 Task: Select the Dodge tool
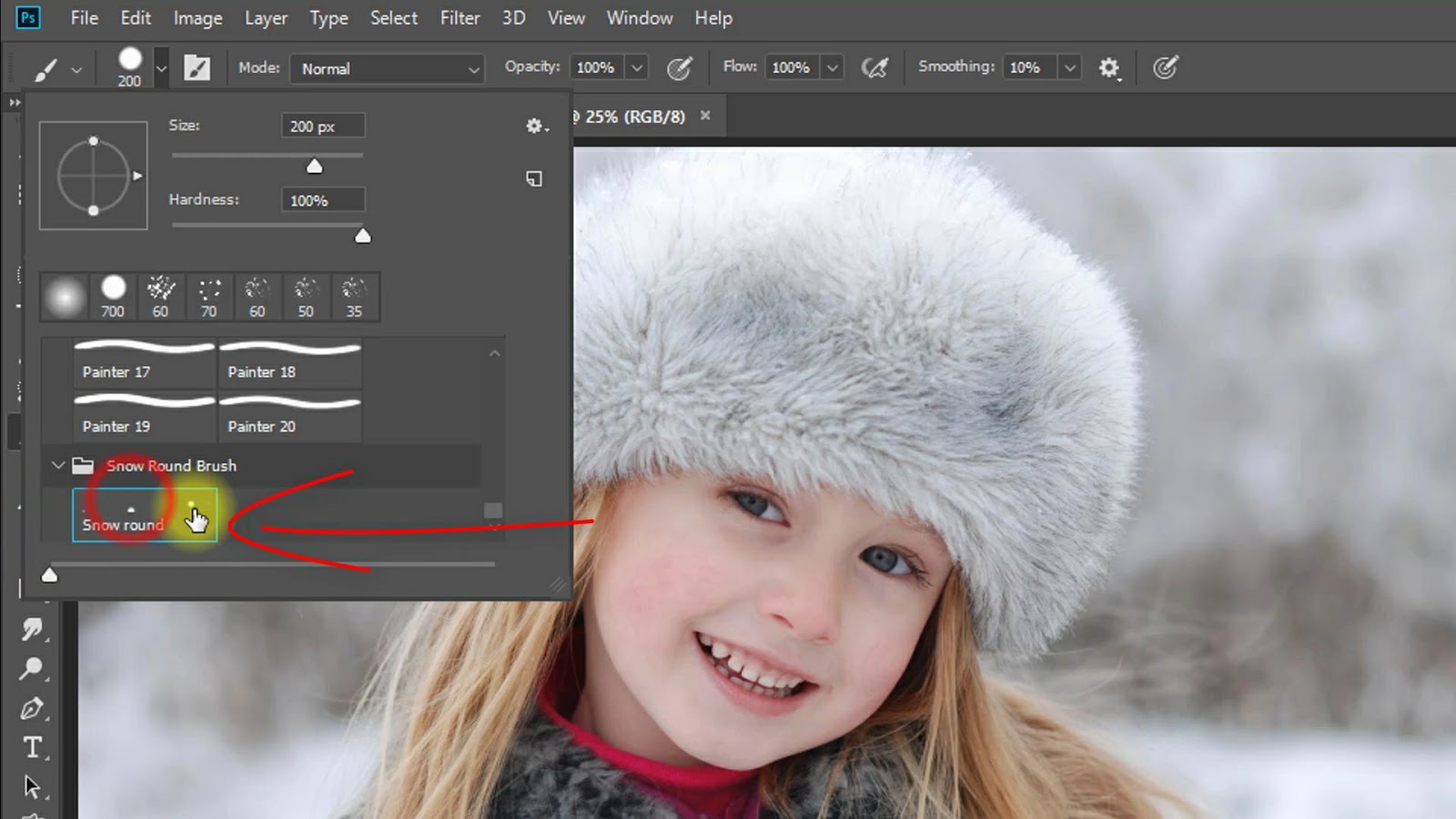pos(32,669)
